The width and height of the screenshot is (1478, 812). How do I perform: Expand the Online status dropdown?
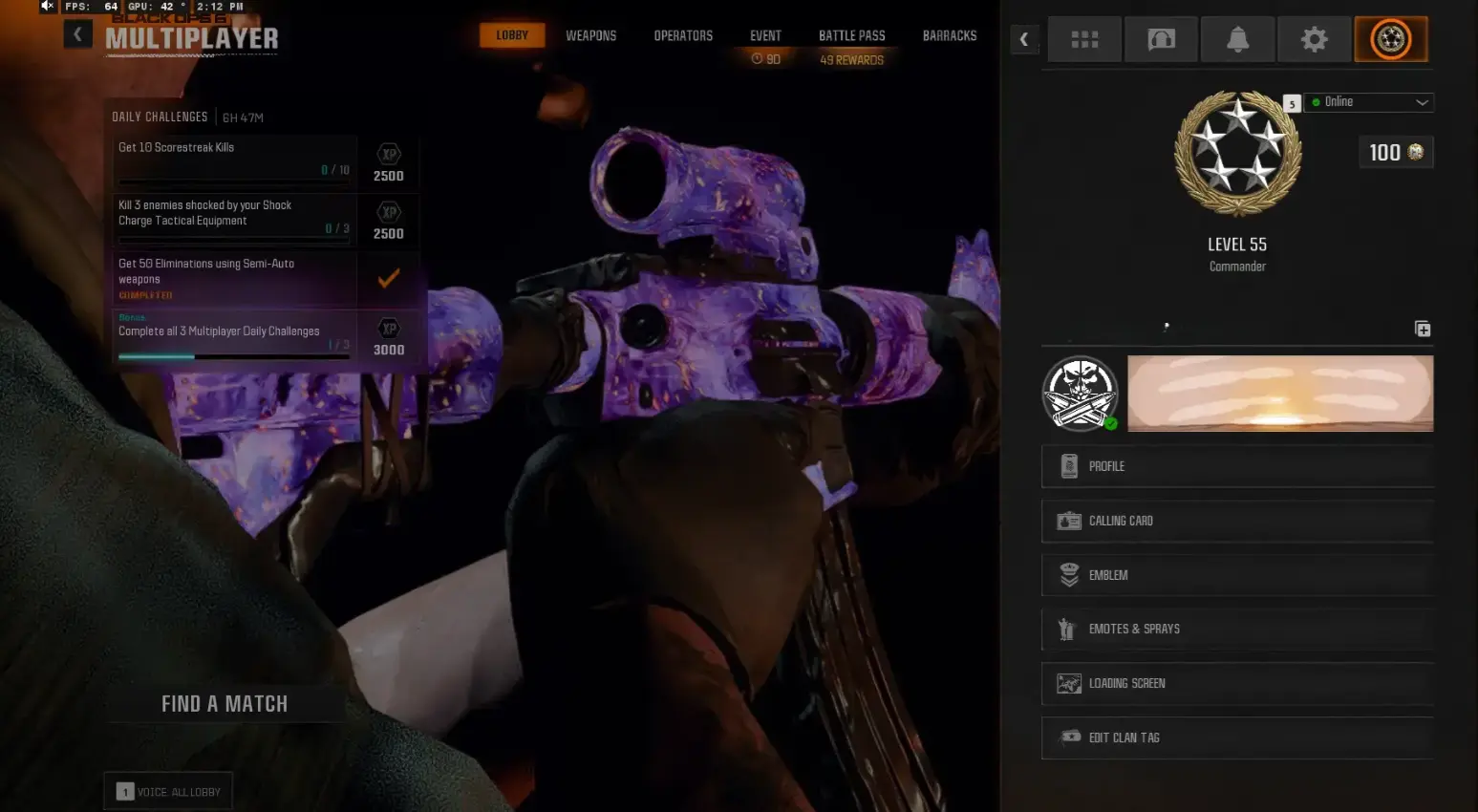(1369, 102)
